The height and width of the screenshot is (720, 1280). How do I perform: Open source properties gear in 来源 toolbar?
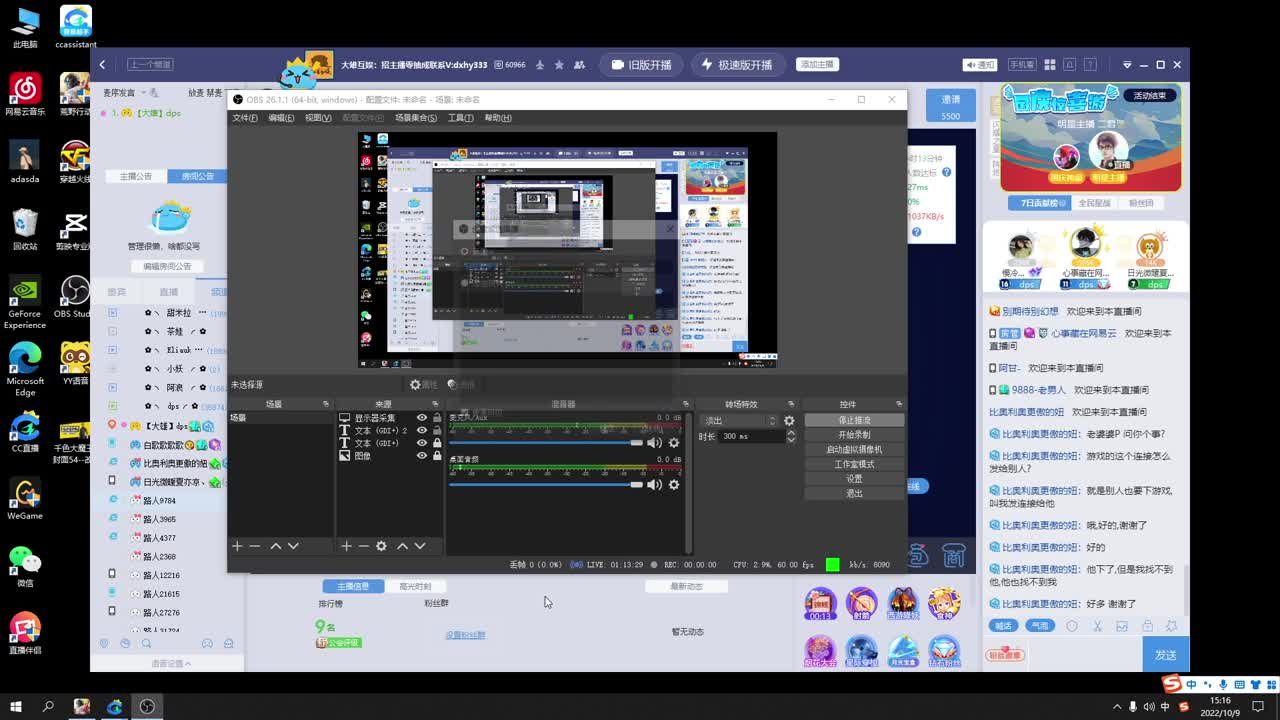pos(381,546)
